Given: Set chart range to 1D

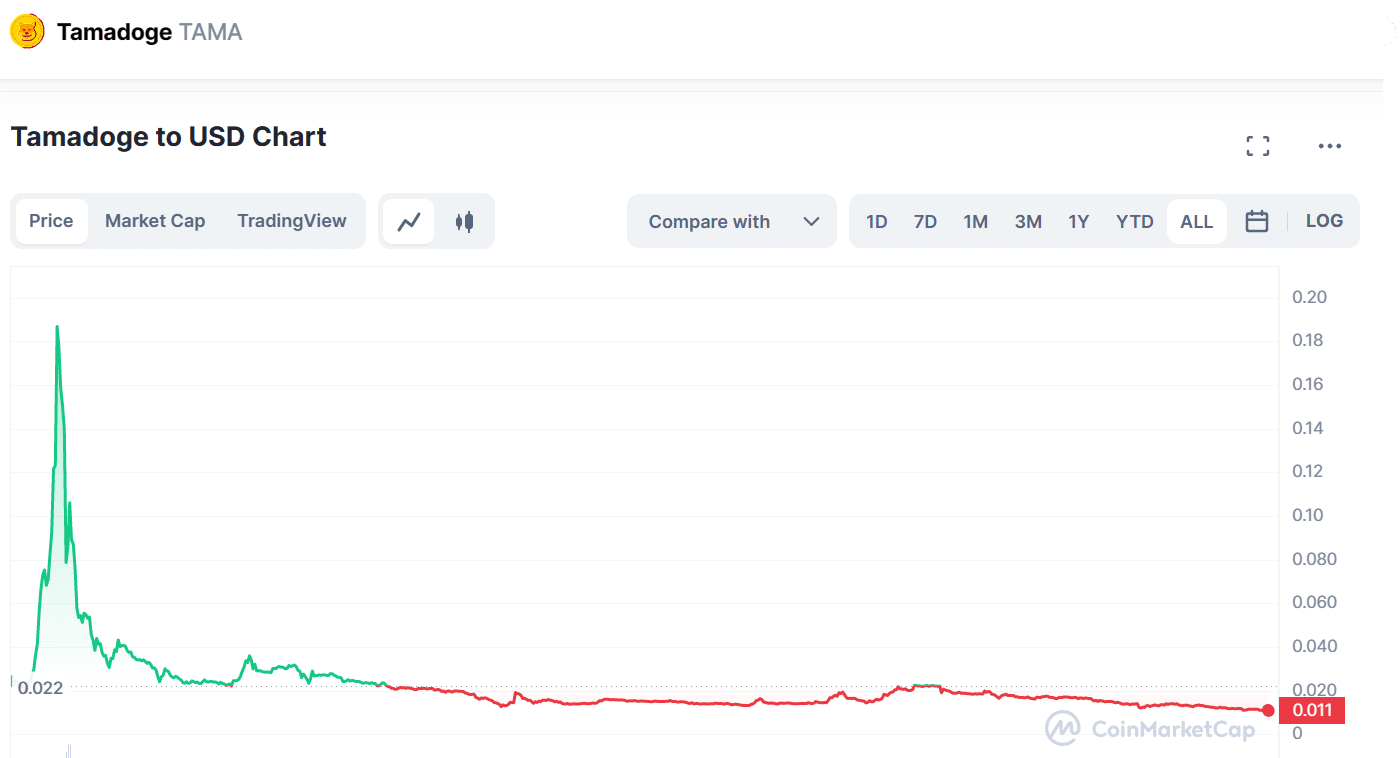Looking at the screenshot, I should pos(877,221).
